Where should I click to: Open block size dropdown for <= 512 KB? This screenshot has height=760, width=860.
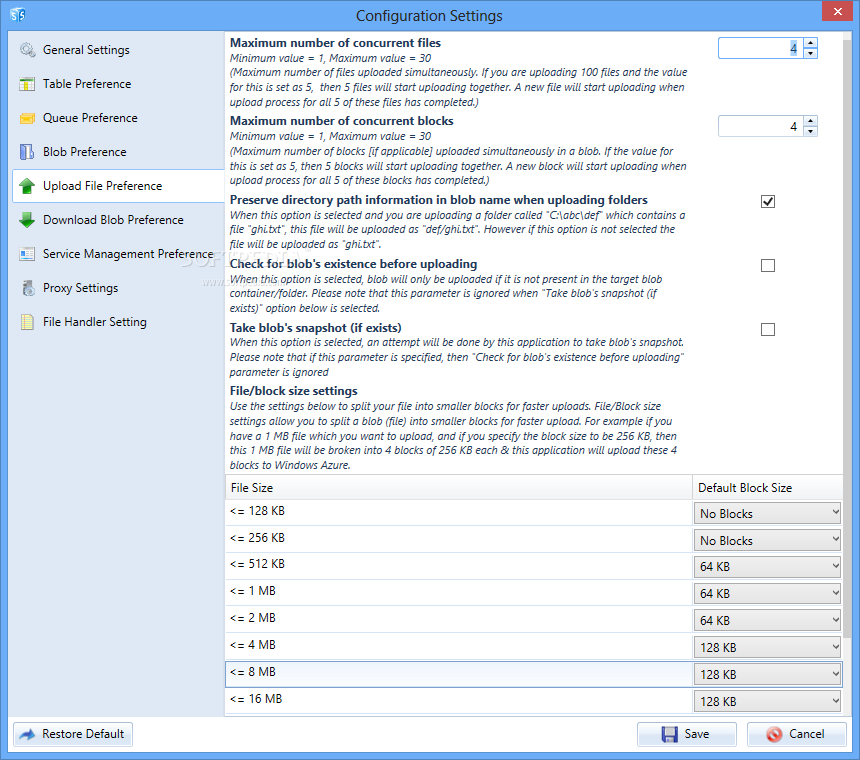click(x=767, y=566)
